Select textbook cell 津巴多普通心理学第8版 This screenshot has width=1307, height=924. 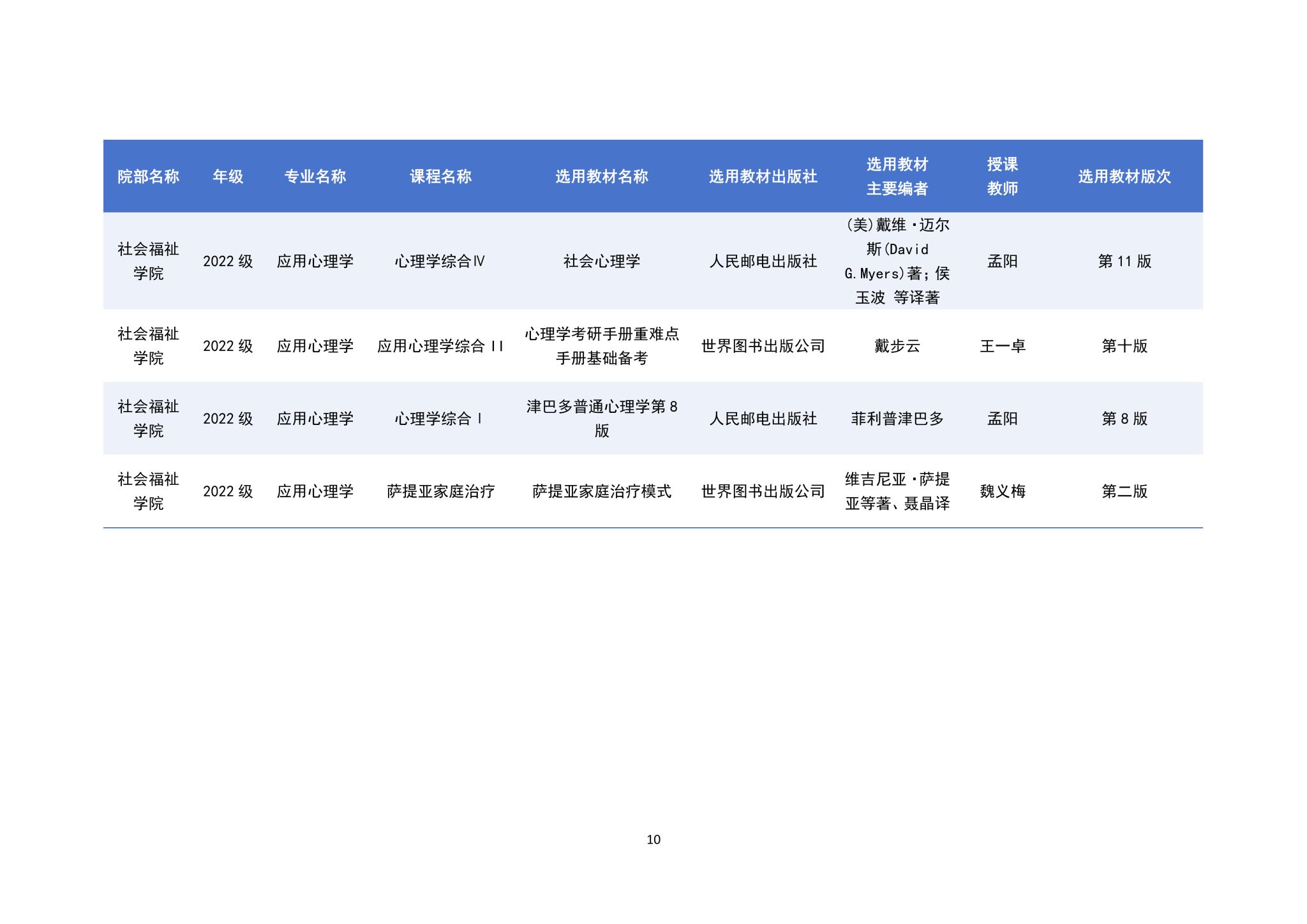[601, 419]
